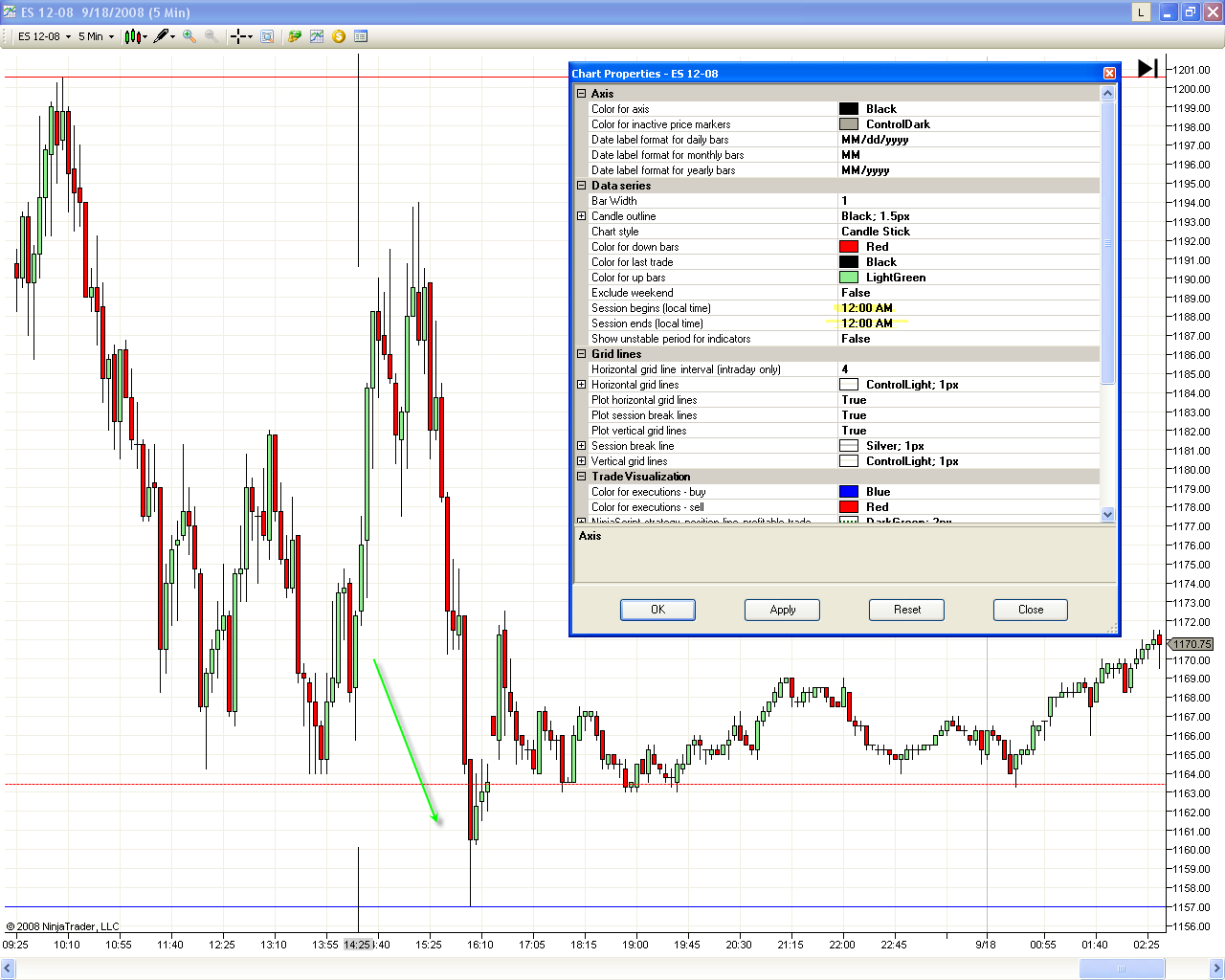Click the chart horizontal scrollbar thumb
The image size is (1225, 980).
click(1122, 969)
